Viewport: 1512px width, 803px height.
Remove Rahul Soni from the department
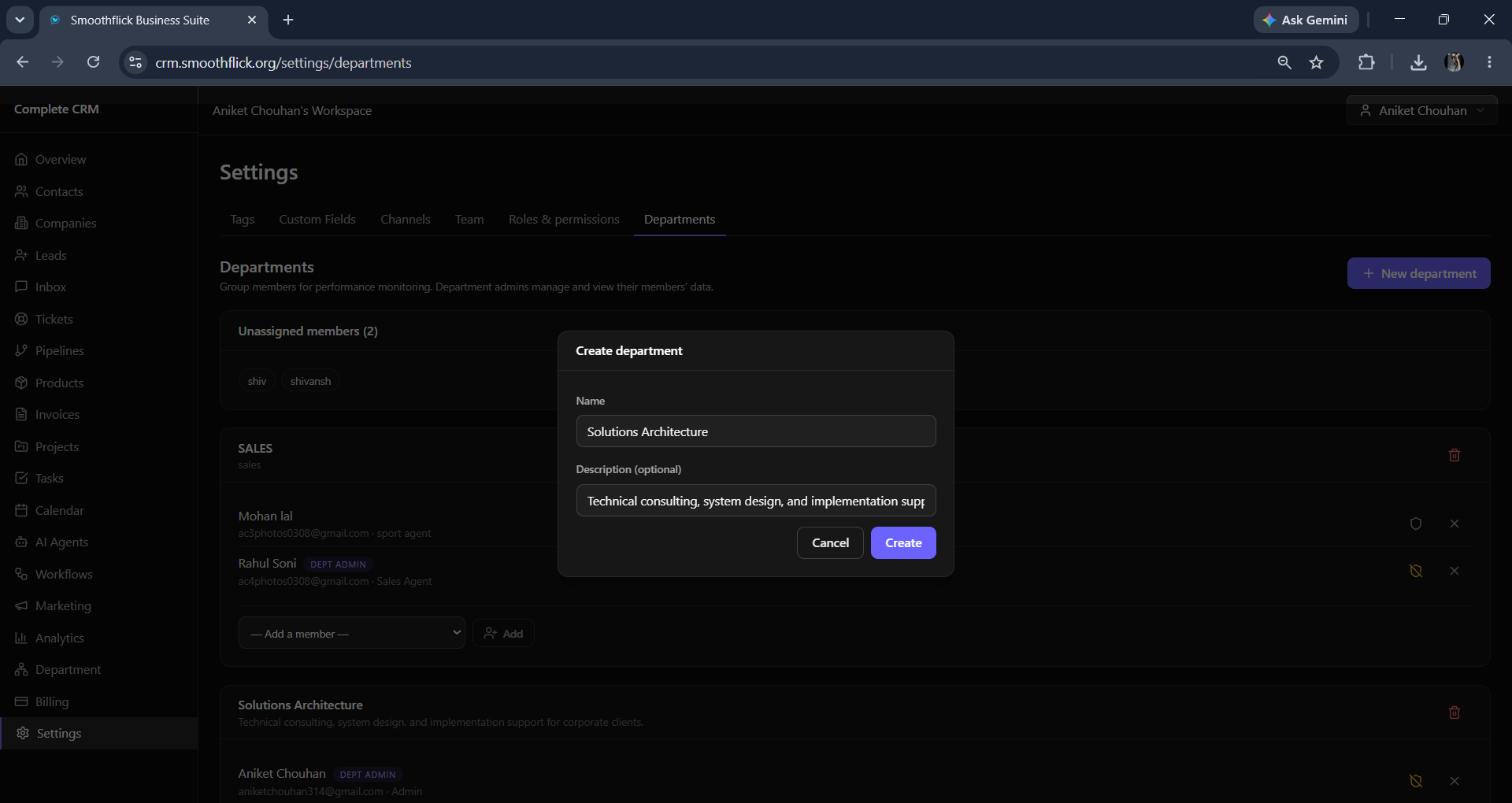pos(1455,571)
